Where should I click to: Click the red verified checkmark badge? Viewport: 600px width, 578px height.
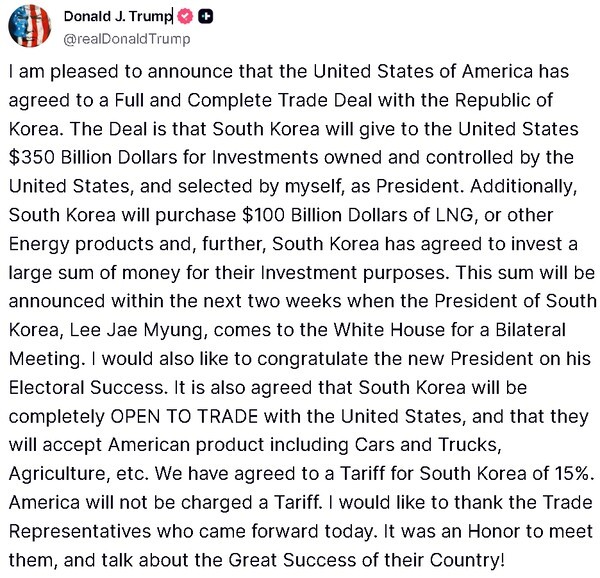[x=184, y=17]
